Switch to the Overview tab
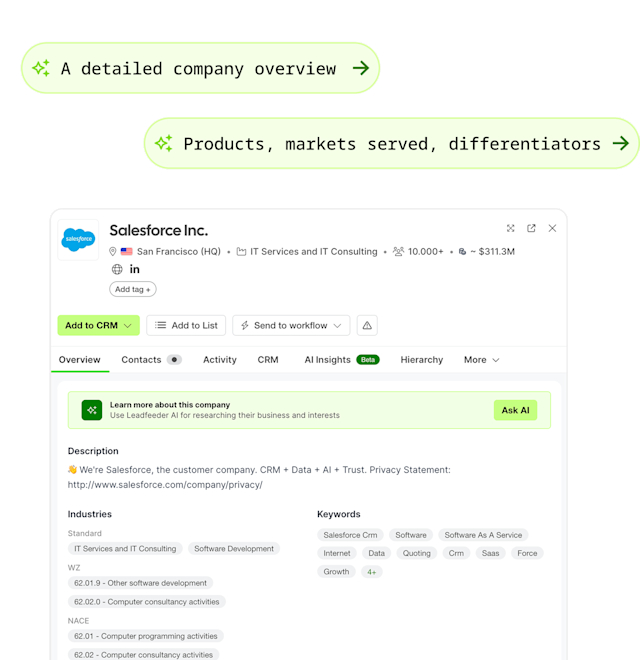The width and height of the screenshot is (640, 660). 80,360
